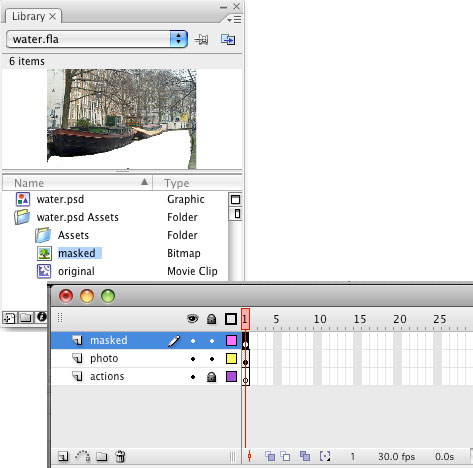
Task: Open the inner Assets folder icon
Action: pyautogui.click(x=43, y=235)
